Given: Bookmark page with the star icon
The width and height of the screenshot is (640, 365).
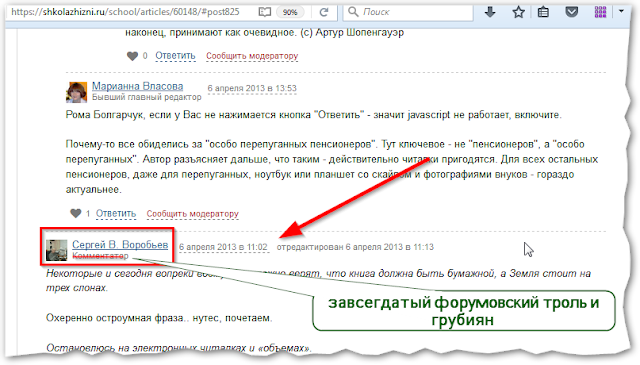Looking at the screenshot, I should click(x=518, y=12).
